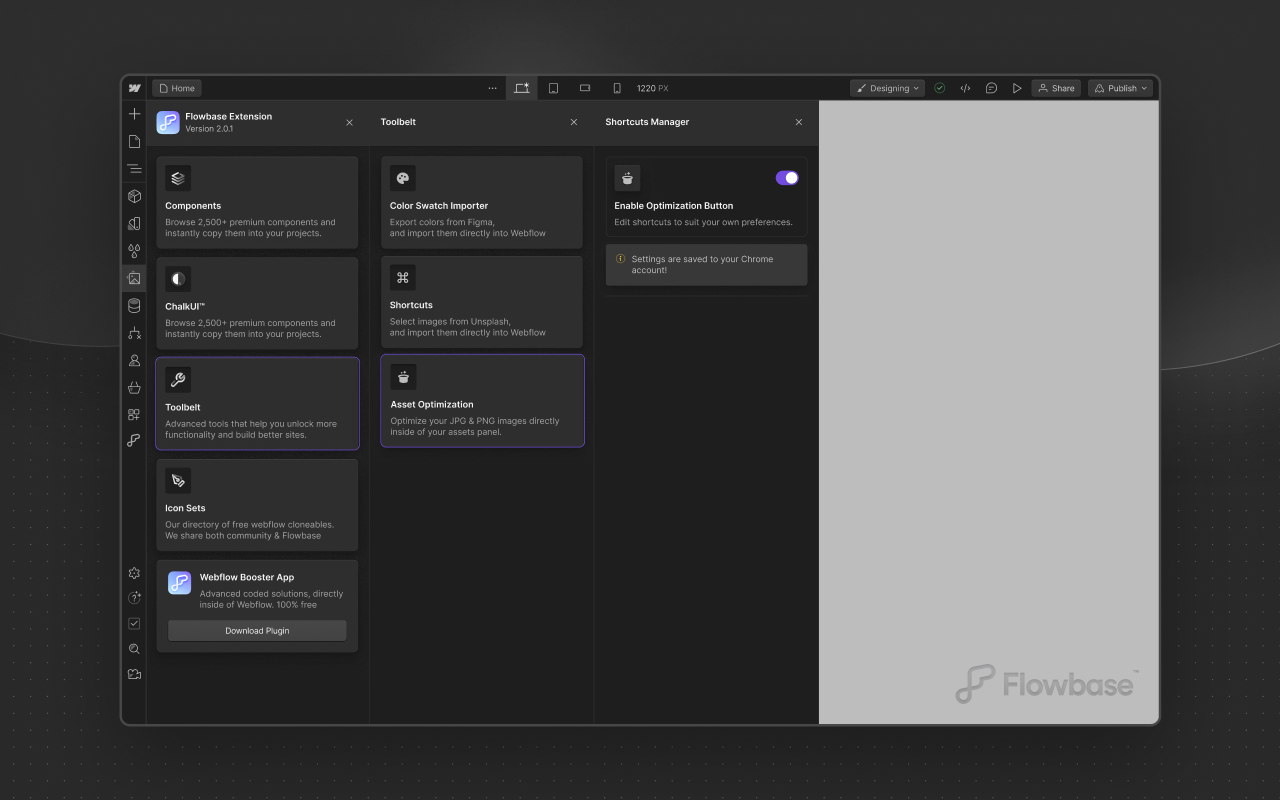This screenshot has height=800, width=1280.
Task: Open the Designing mode dropdown
Action: point(887,88)
